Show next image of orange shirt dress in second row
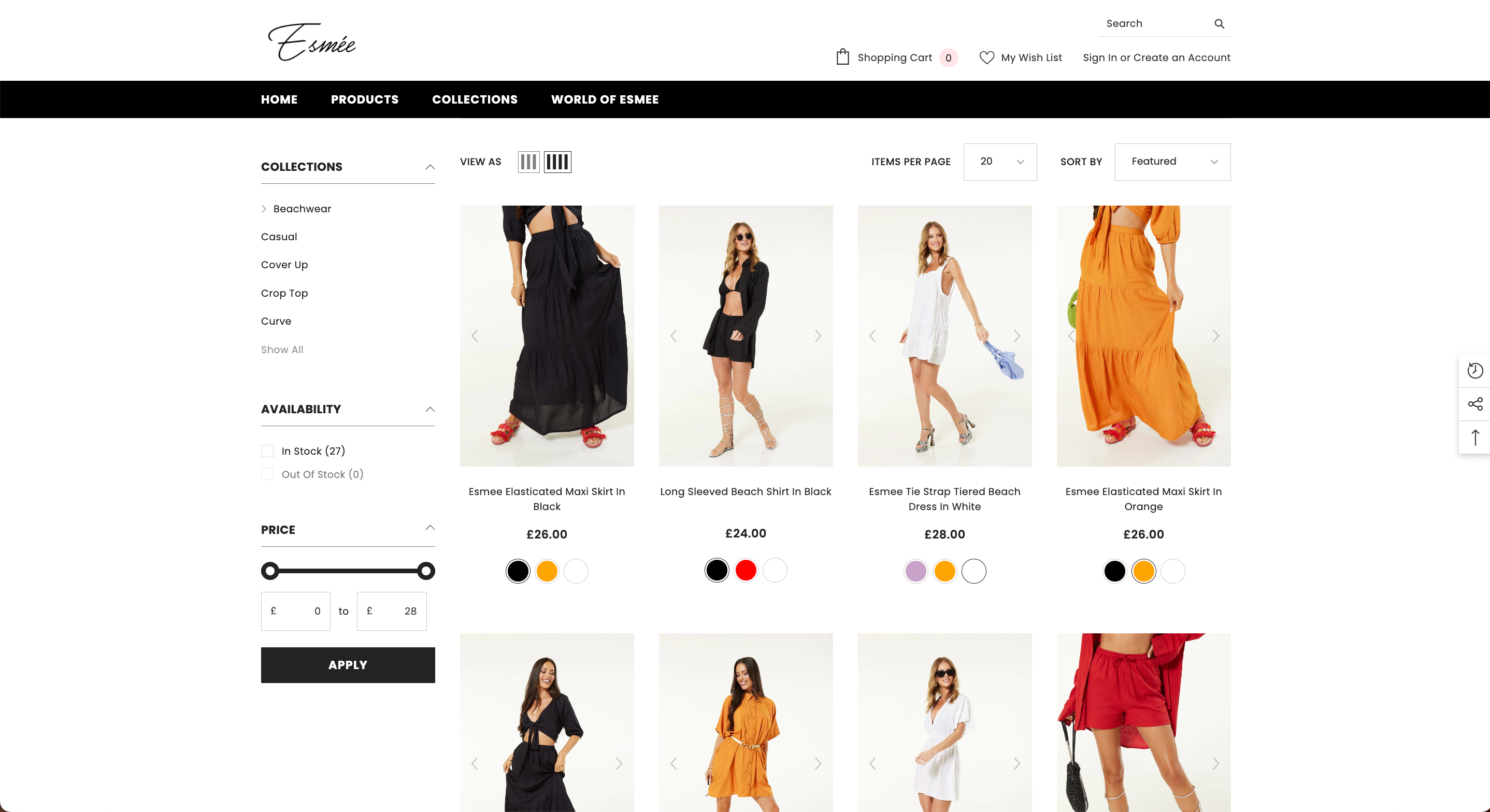 tap(818, 763)
